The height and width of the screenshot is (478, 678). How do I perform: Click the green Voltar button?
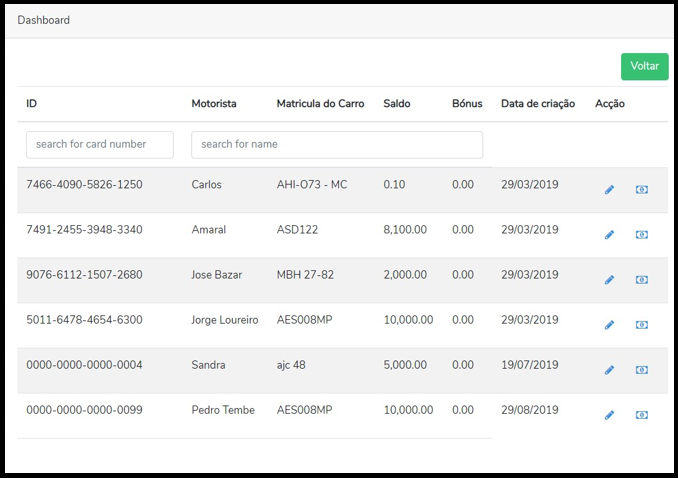644,66
